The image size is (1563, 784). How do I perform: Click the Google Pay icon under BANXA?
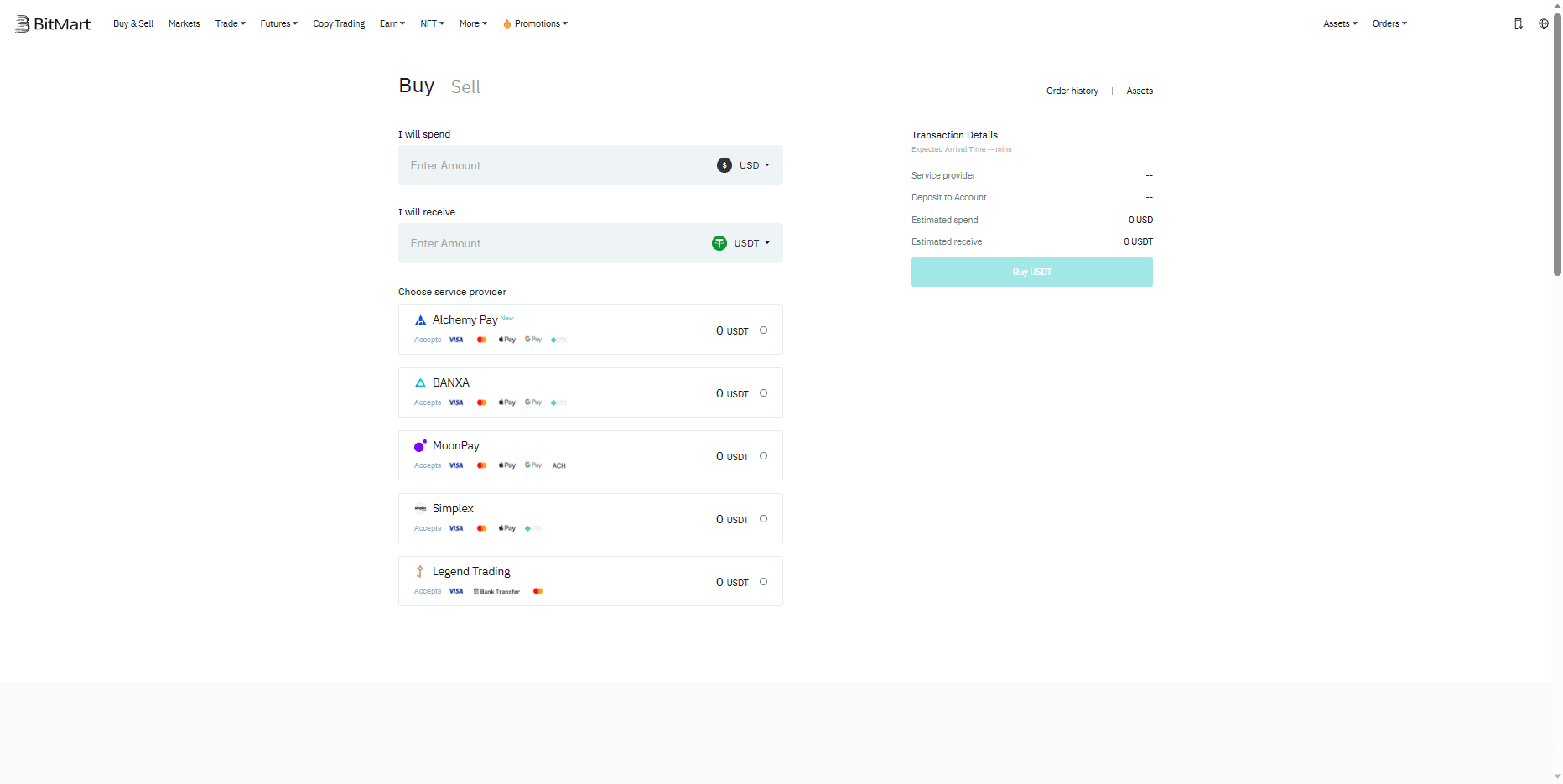point(533,402)
